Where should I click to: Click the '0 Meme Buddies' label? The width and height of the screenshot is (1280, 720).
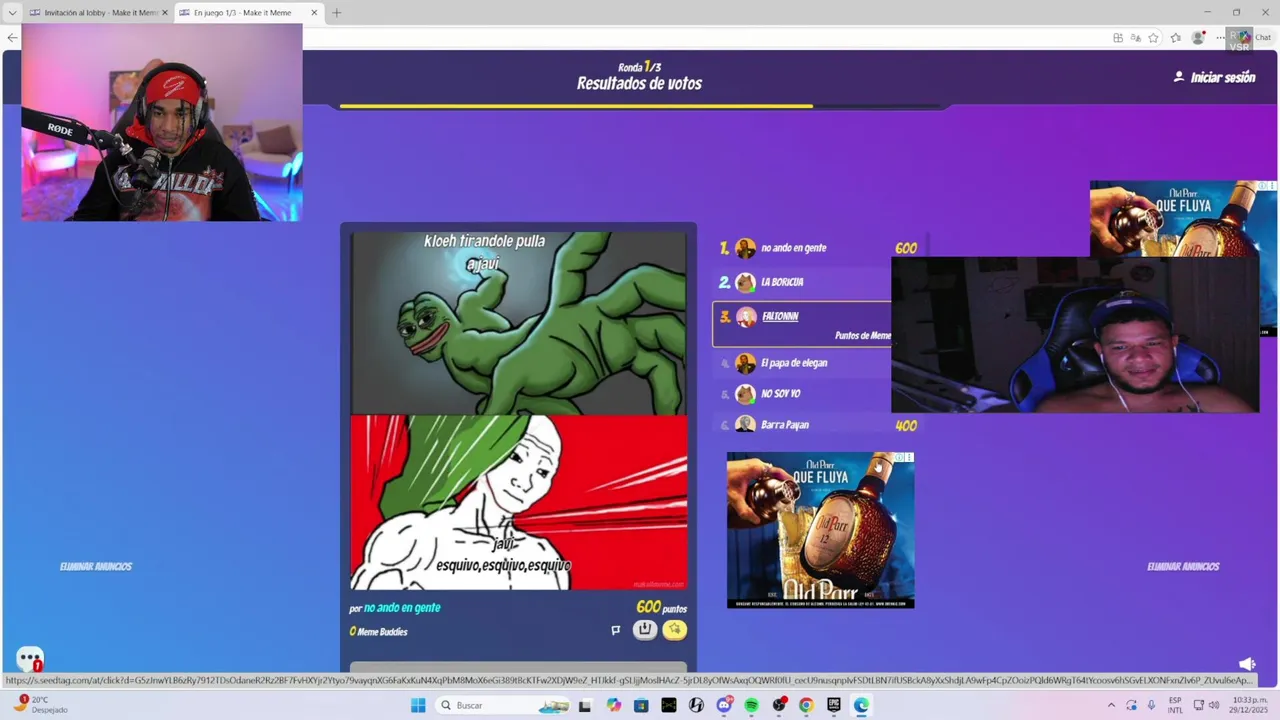pyautogui.click(x=378, y=632)
